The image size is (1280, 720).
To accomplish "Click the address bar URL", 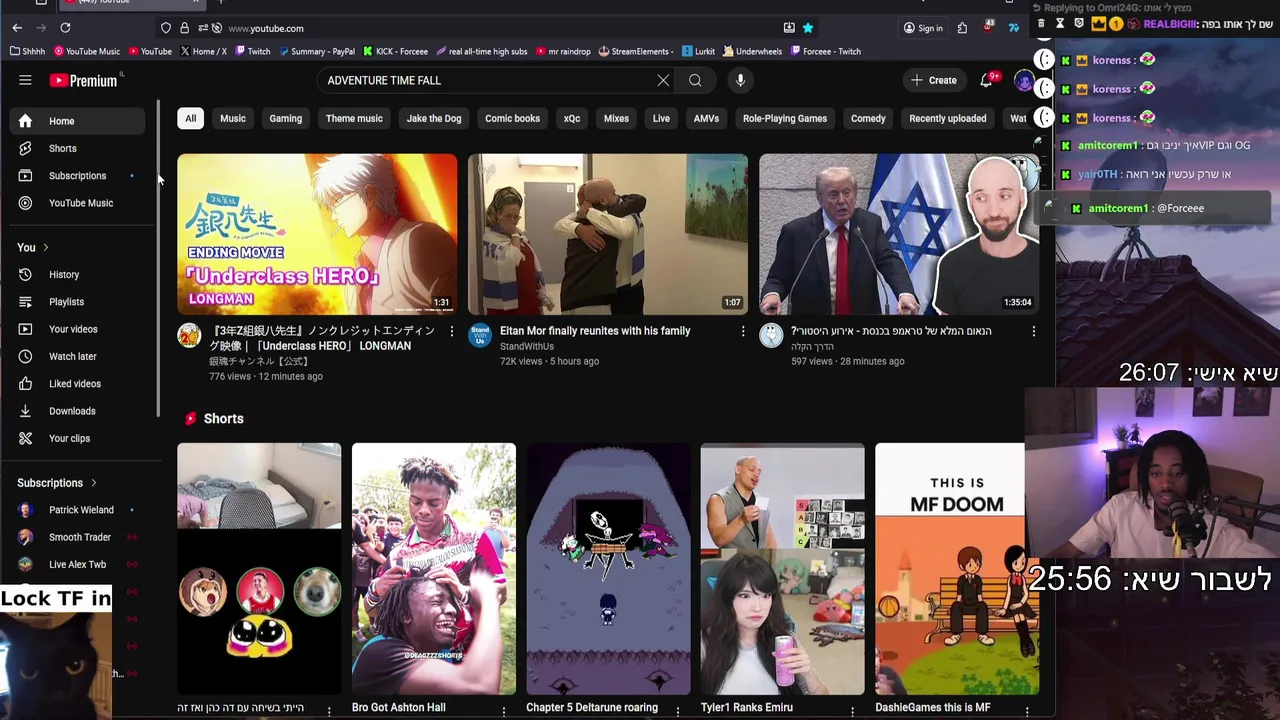I will point(266,28).
